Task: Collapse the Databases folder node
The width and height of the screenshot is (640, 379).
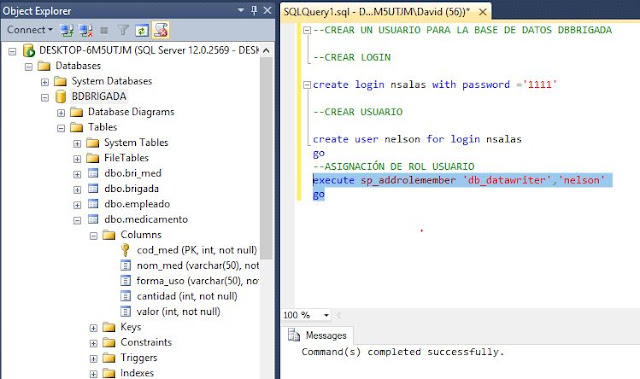Action: click(x=29, y=66)
